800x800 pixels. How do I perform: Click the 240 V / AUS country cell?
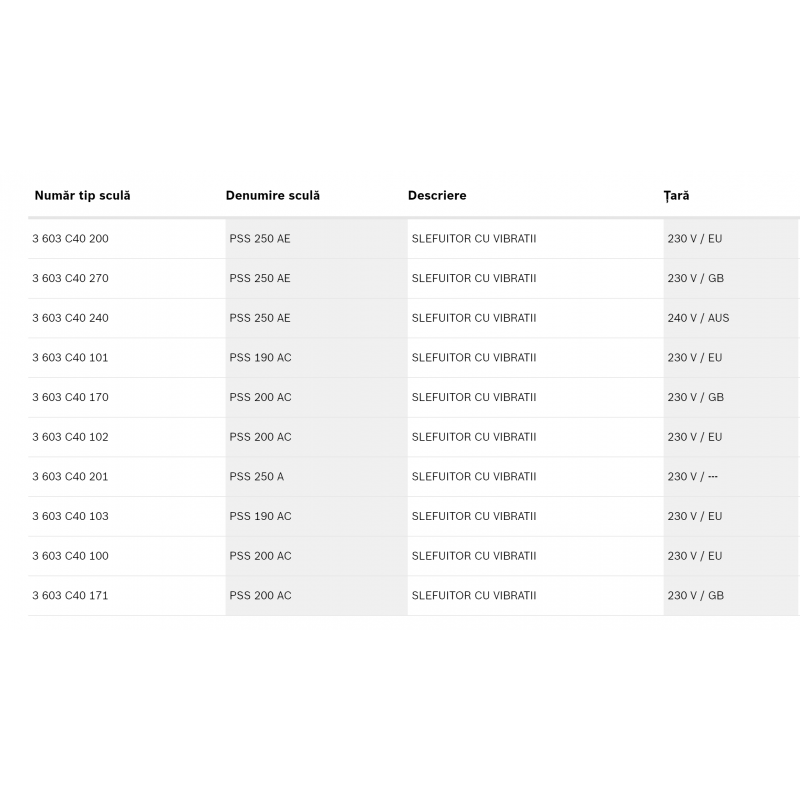click(x=698, y=318)
